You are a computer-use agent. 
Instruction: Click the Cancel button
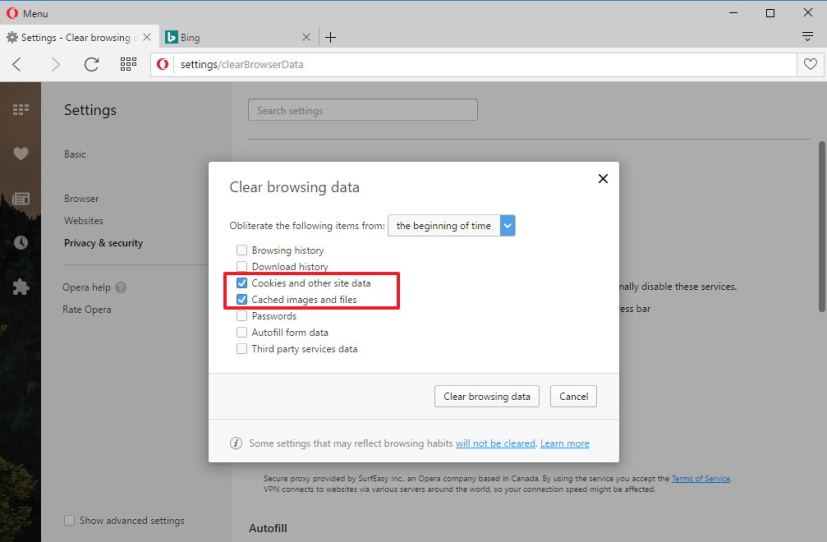coord(573,396)
